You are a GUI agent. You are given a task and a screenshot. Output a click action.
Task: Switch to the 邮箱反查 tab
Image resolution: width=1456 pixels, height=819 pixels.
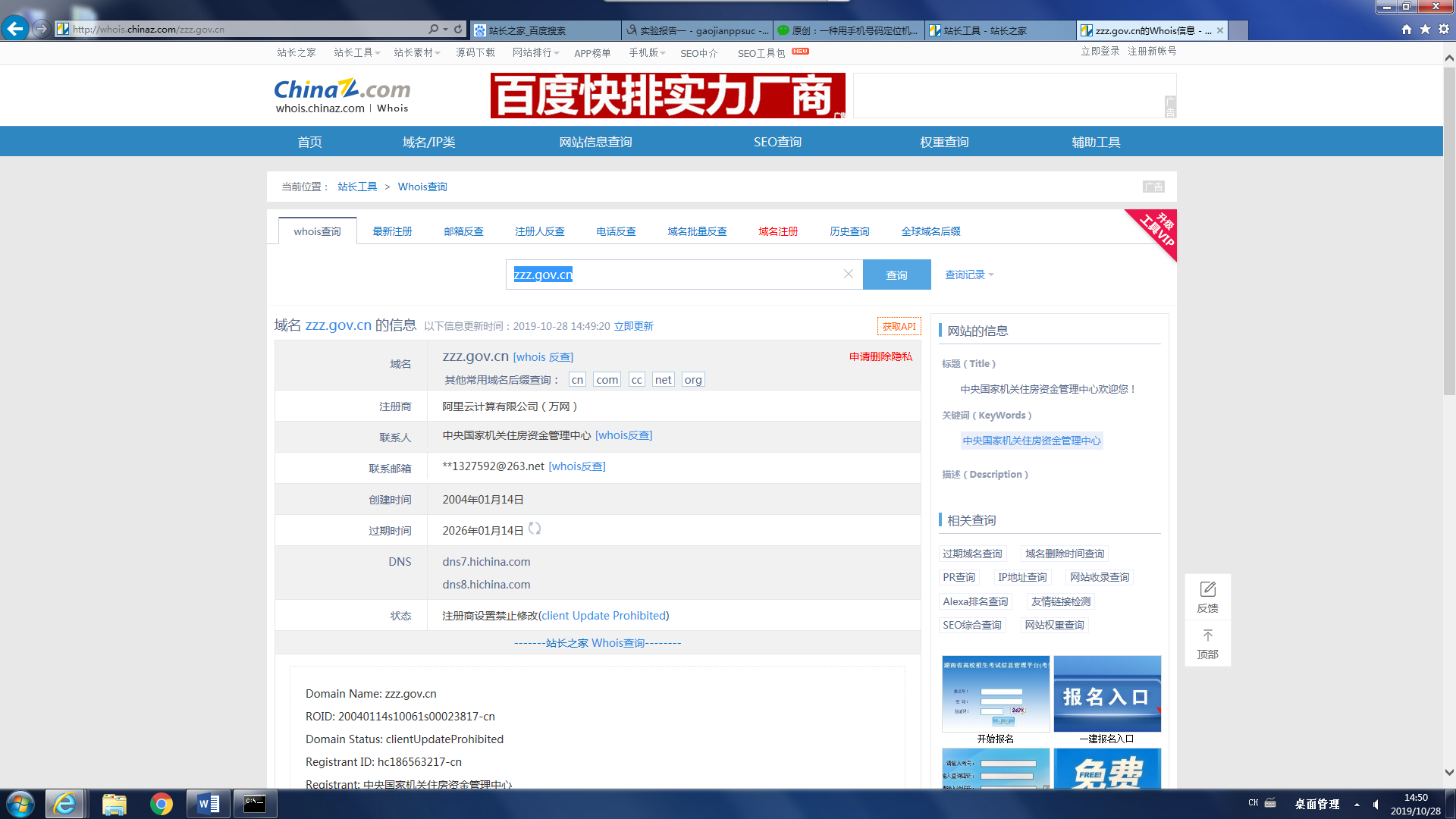(463, 231)
